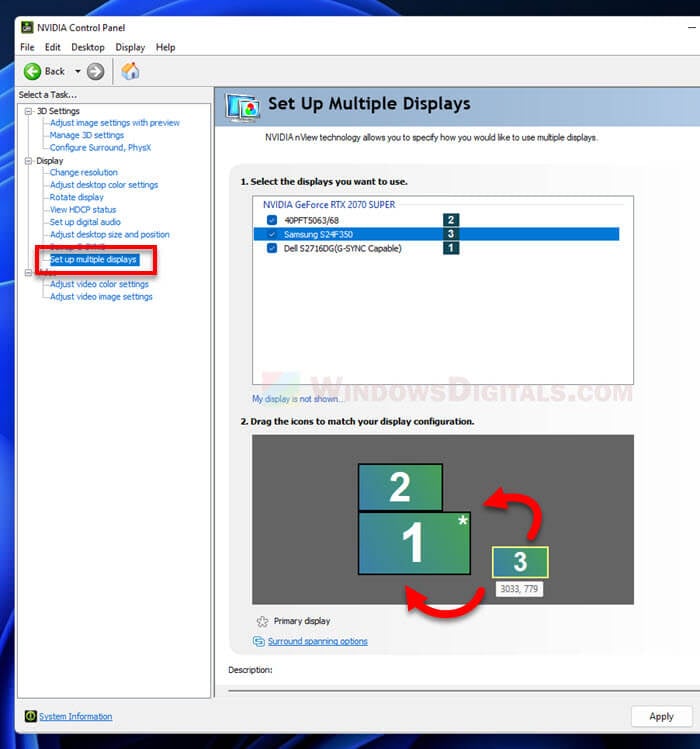The height and width of the screenshot is (749, 700).
Task: Open the Desktop menu
Action: 88,47
